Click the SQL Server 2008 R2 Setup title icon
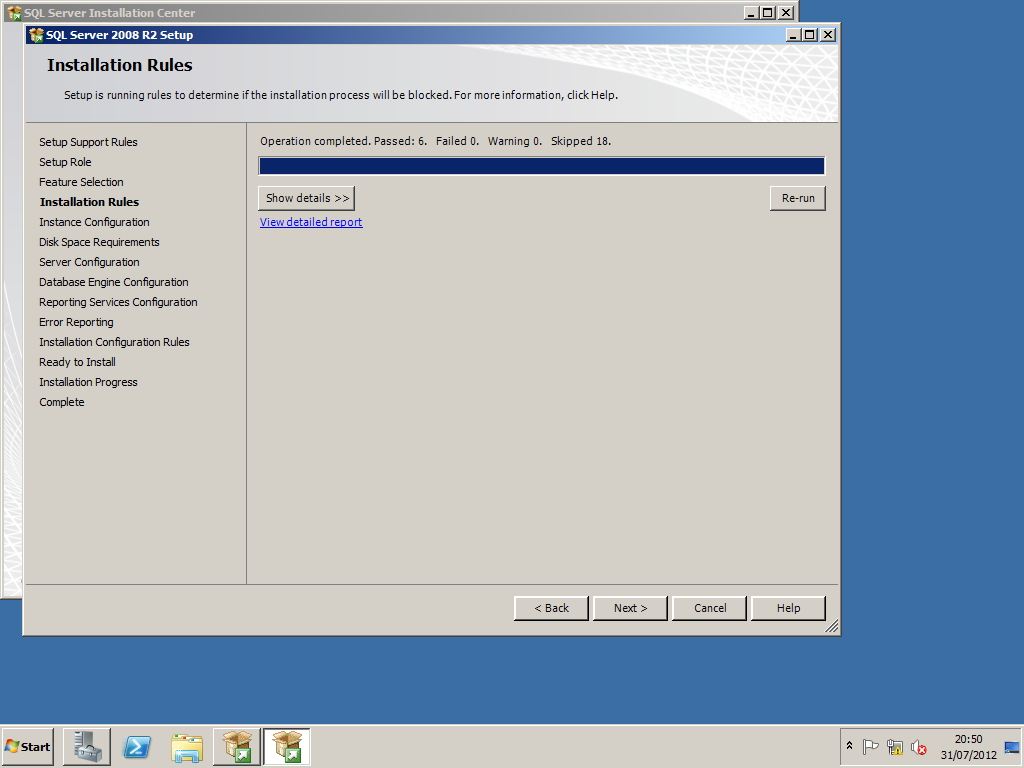The height and width of the screenshot is (768, 1024). 37,35
